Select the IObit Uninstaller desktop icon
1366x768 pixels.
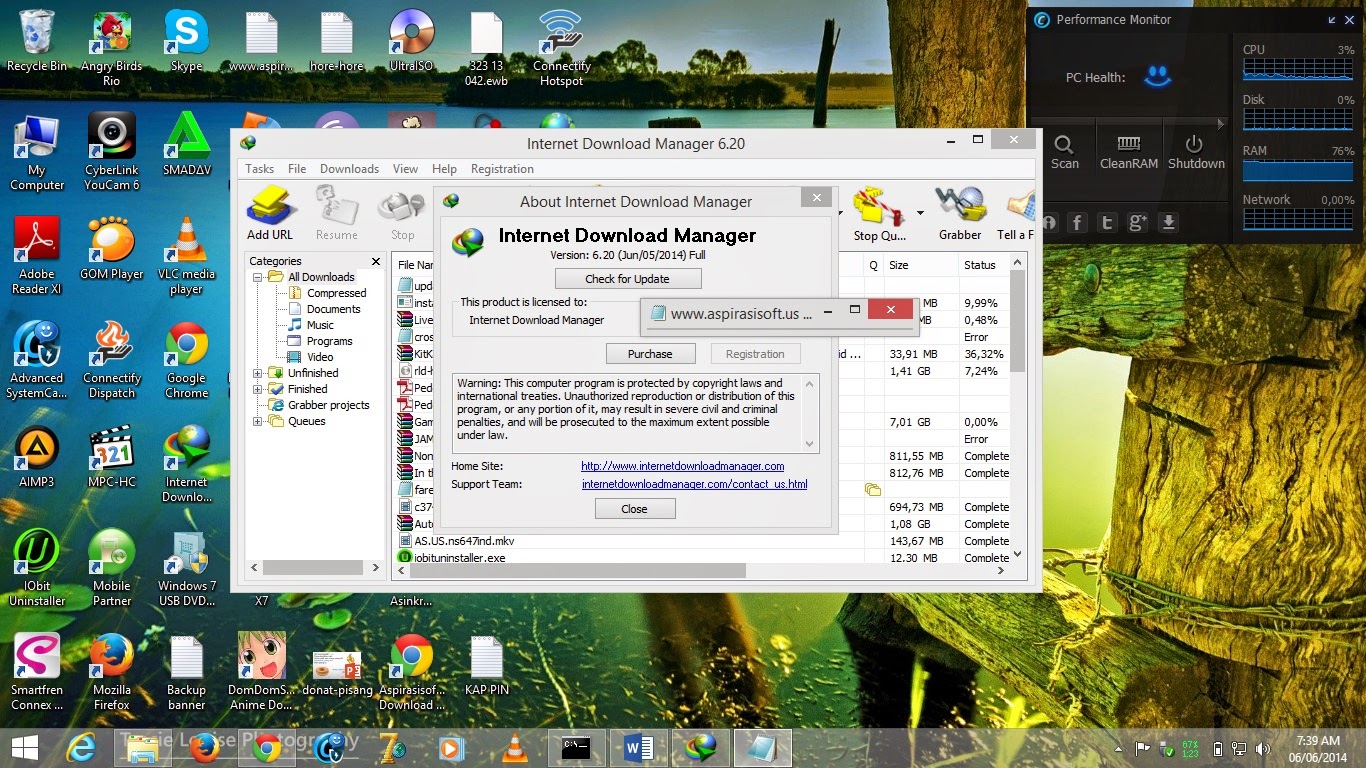point(37,568)
